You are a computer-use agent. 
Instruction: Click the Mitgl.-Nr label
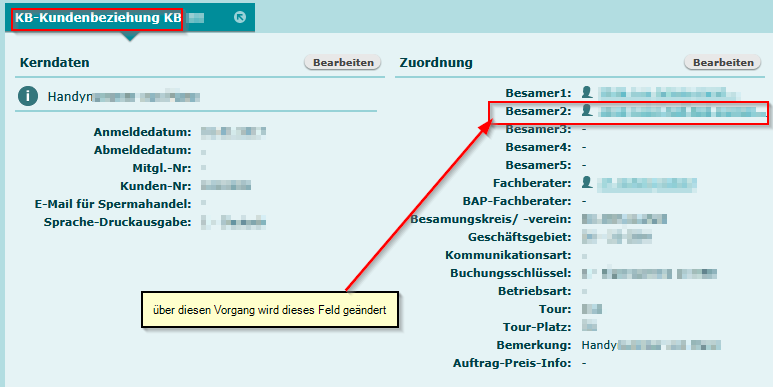162,168
